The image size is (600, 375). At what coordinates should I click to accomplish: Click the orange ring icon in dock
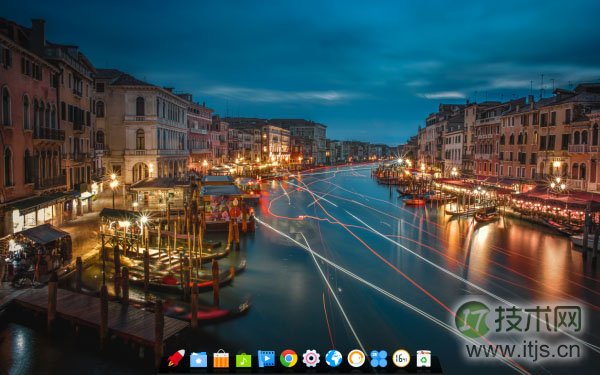356,359
